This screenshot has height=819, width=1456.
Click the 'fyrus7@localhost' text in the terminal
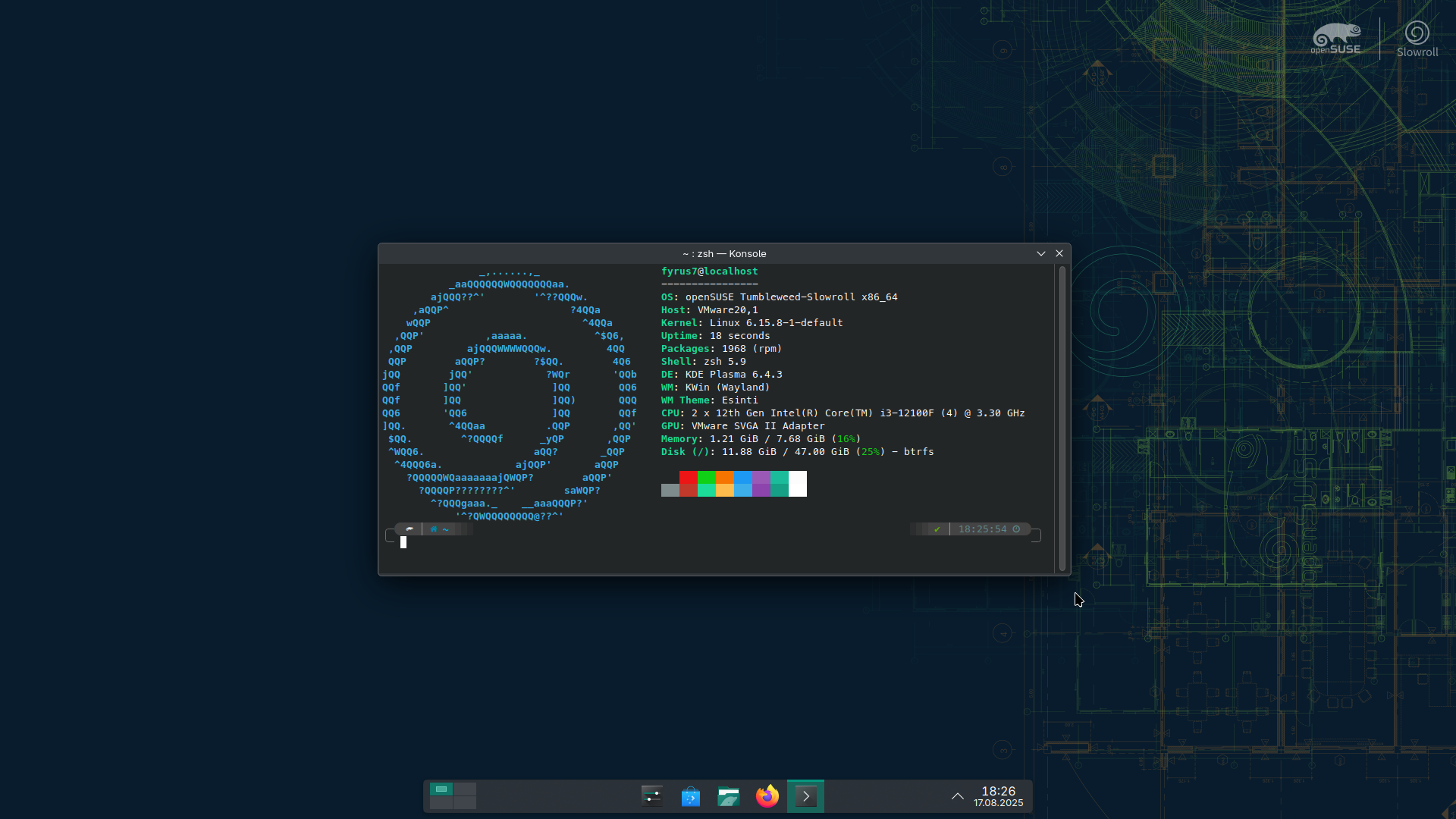[710, 271]
